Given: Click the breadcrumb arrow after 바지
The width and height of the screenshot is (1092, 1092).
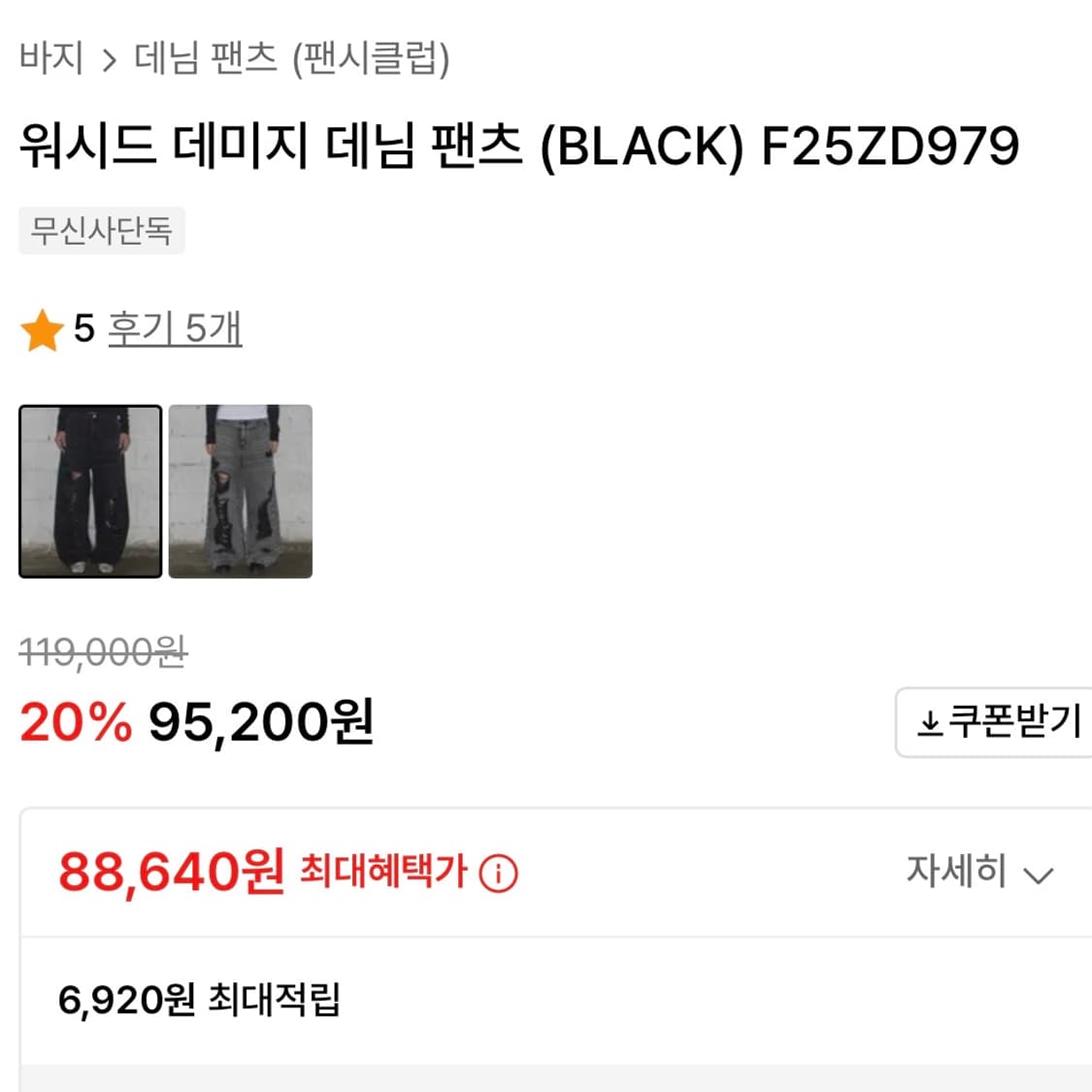Looking at the screenshot, I should [110, 60].
